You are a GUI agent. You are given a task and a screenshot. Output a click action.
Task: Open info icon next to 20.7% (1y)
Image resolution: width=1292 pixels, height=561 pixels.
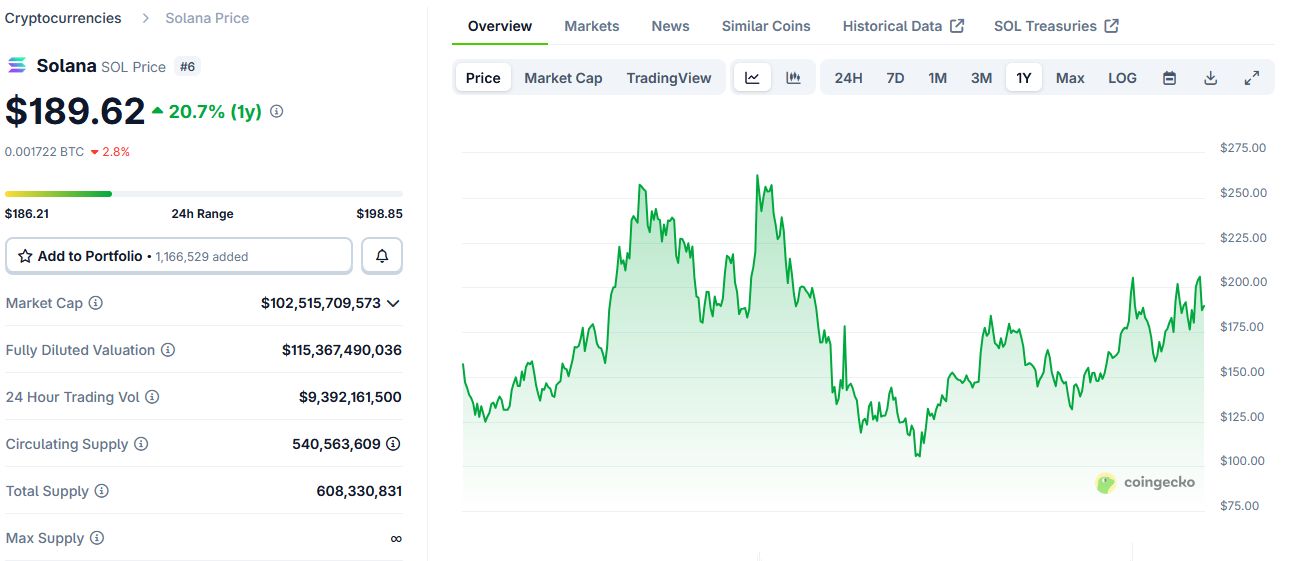coord(277,111)
